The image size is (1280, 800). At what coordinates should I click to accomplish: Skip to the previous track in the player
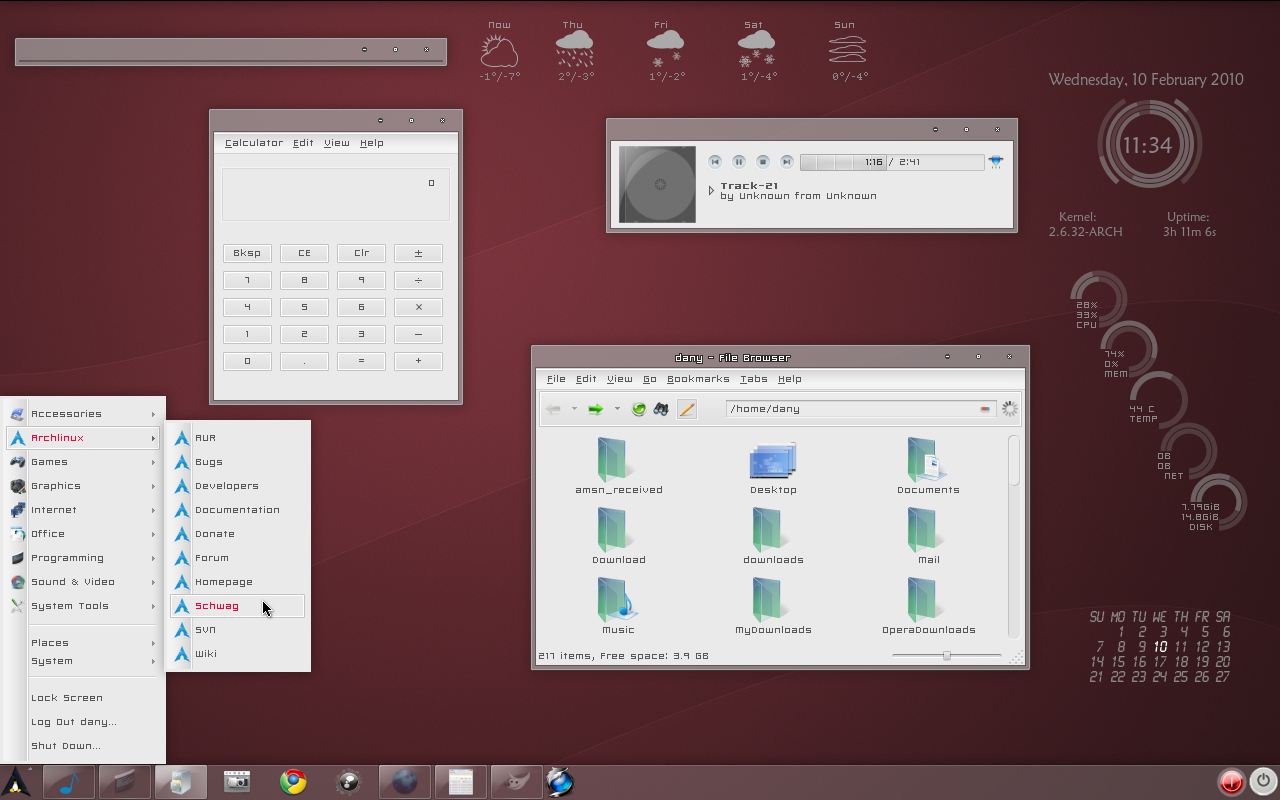point(715,162)
